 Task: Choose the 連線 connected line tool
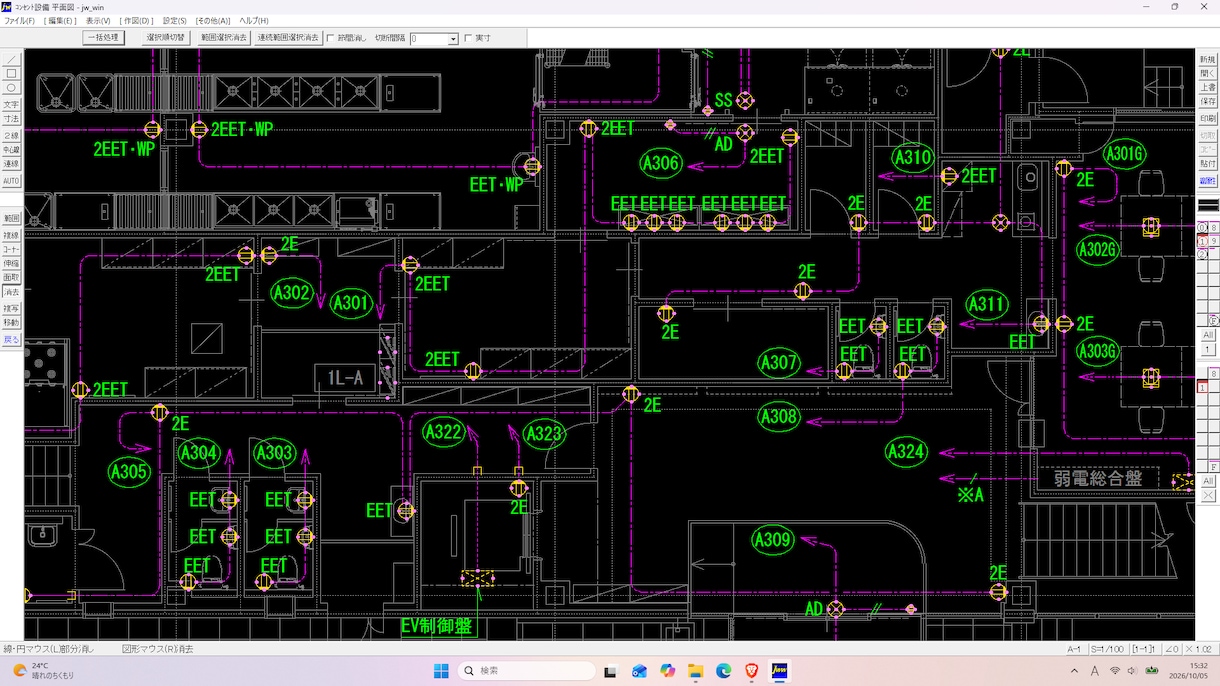(x=12, y=164)
